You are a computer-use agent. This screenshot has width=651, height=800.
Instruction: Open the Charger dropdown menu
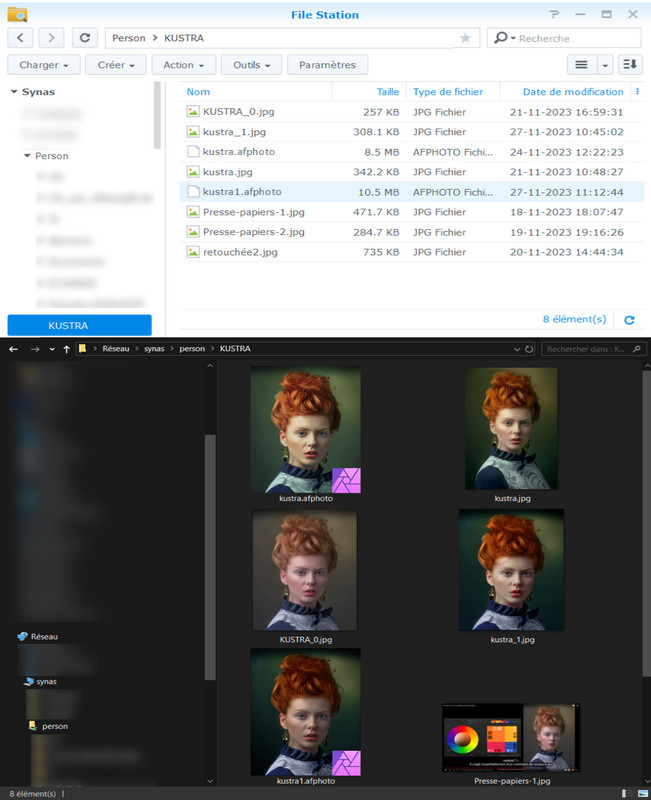[x=44, y=65]
